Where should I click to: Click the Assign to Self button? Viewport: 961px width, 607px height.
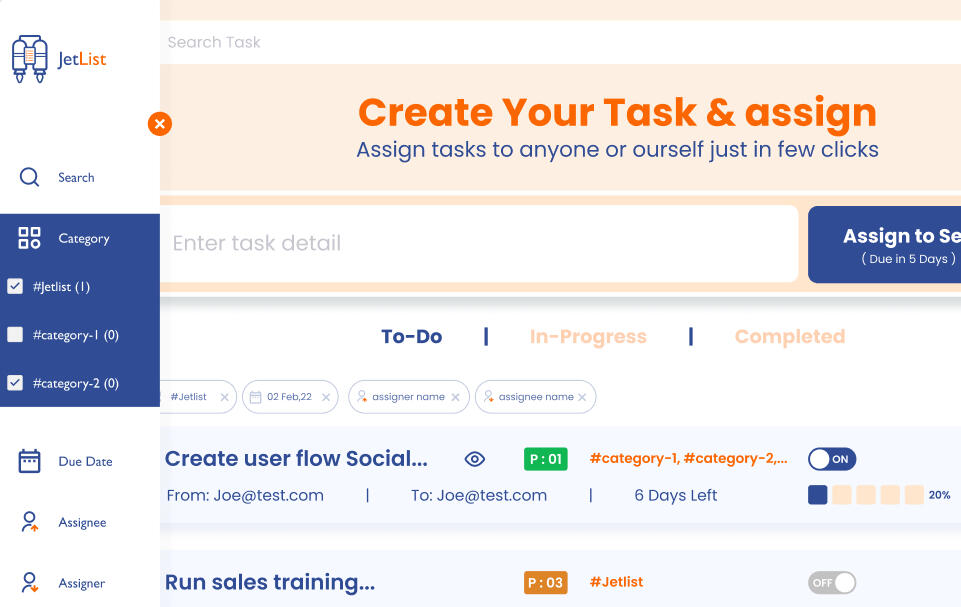coord(884,245)
